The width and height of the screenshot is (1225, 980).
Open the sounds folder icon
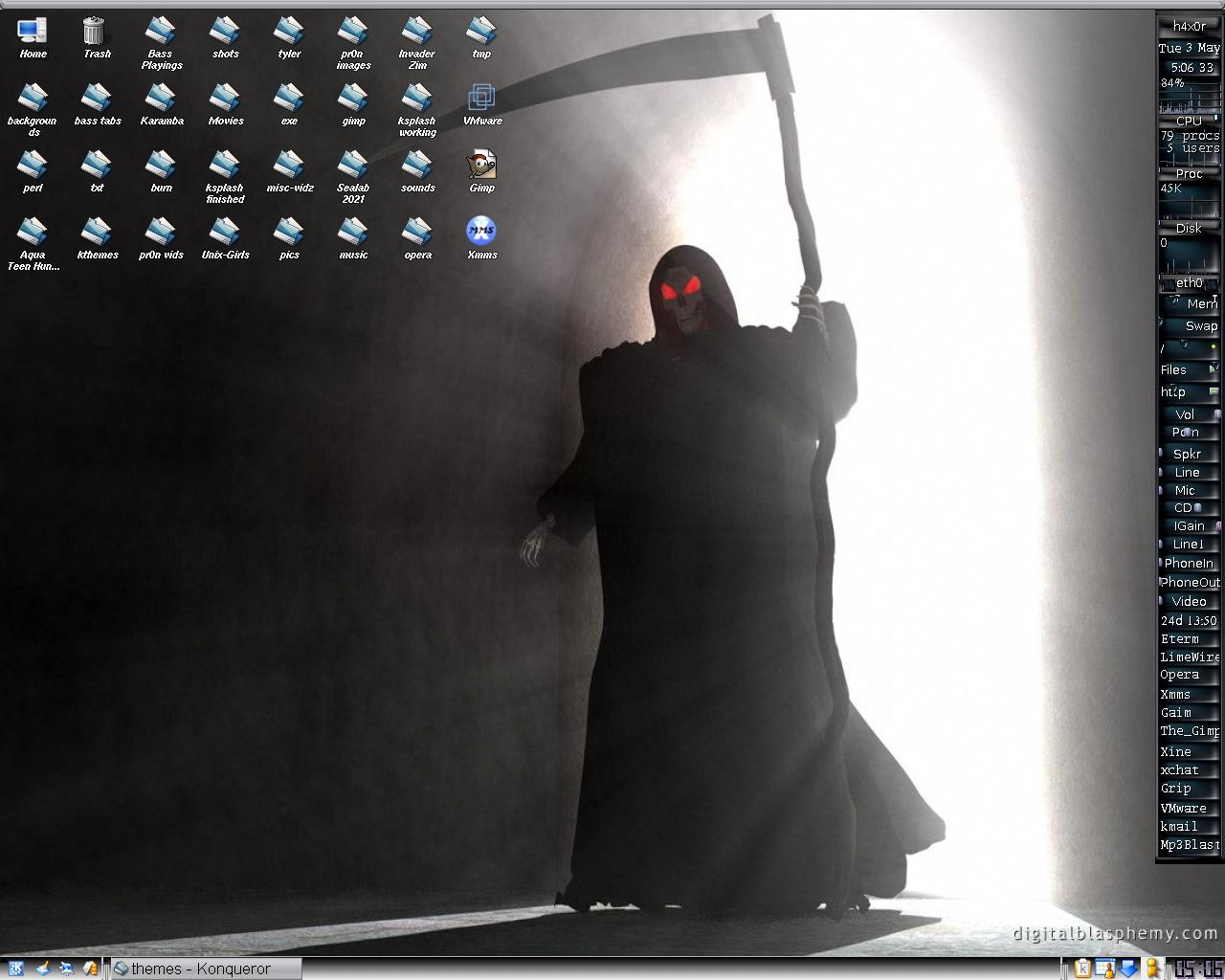[x=417, y=172]
